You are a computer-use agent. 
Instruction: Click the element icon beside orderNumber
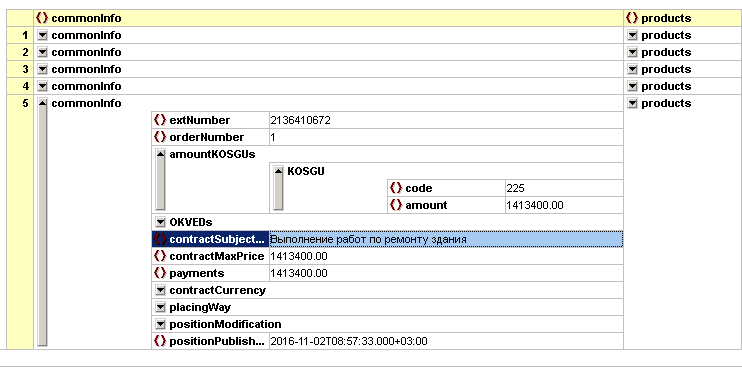(x=160, y=137)
